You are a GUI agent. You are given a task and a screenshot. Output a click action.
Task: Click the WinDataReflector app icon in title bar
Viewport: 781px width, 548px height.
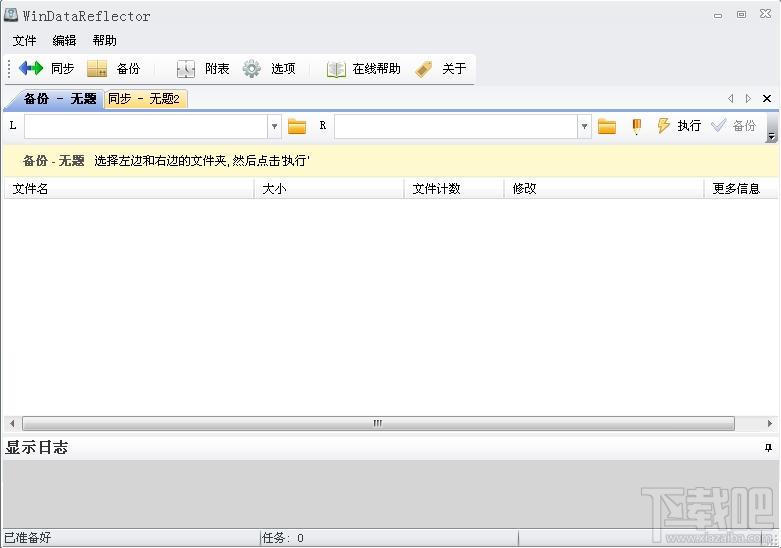10,15
